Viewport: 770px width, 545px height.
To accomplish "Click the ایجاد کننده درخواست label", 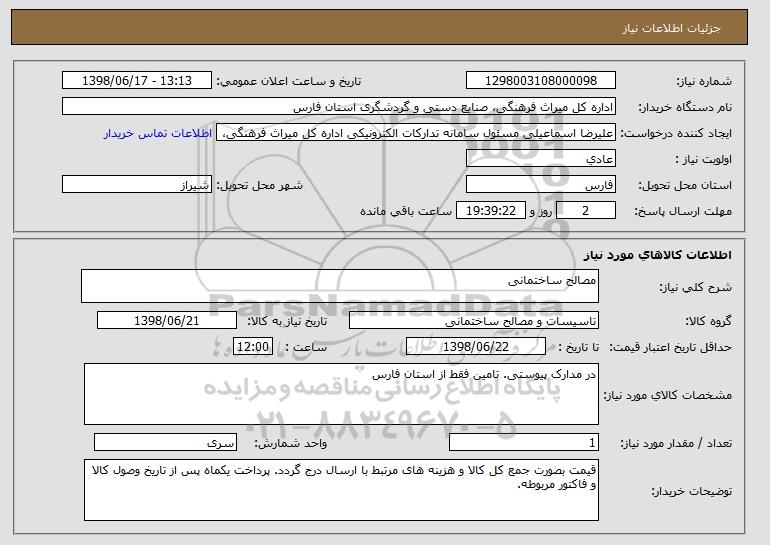I will pyautogui.click(x=676, y=133).
